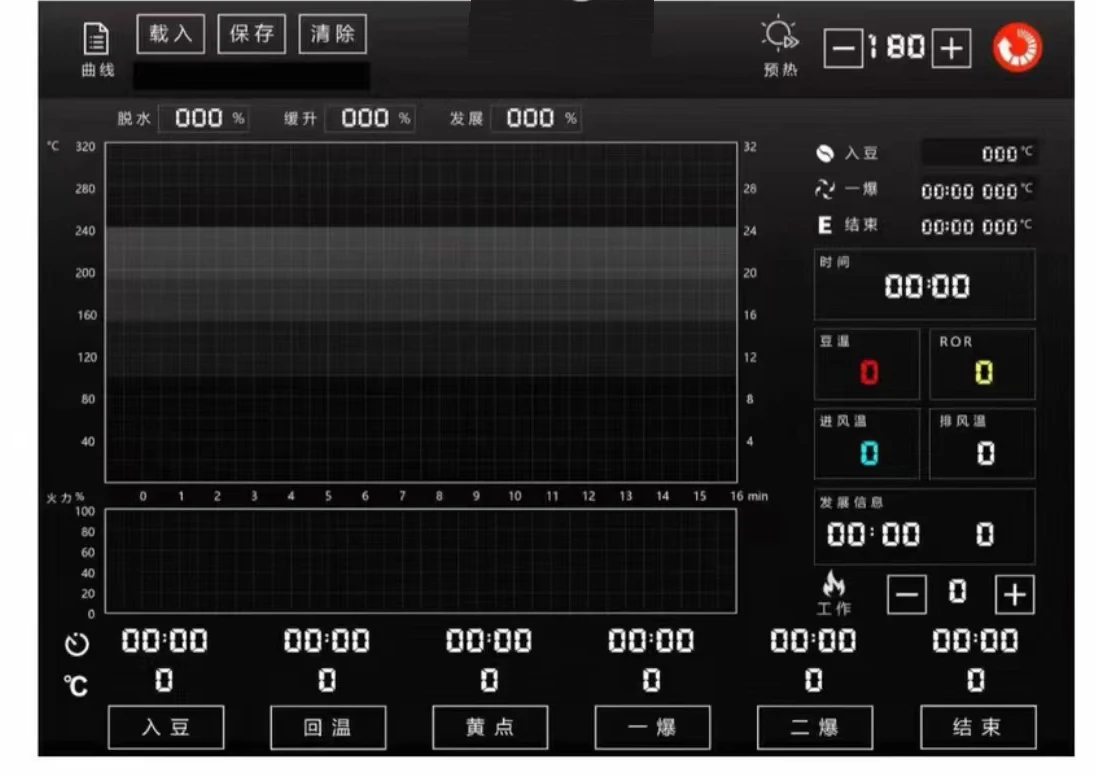This screenshot has width=1096, height=777.
Task: Click the 进风温 inlet temperature readout
Action: point(867,444)
